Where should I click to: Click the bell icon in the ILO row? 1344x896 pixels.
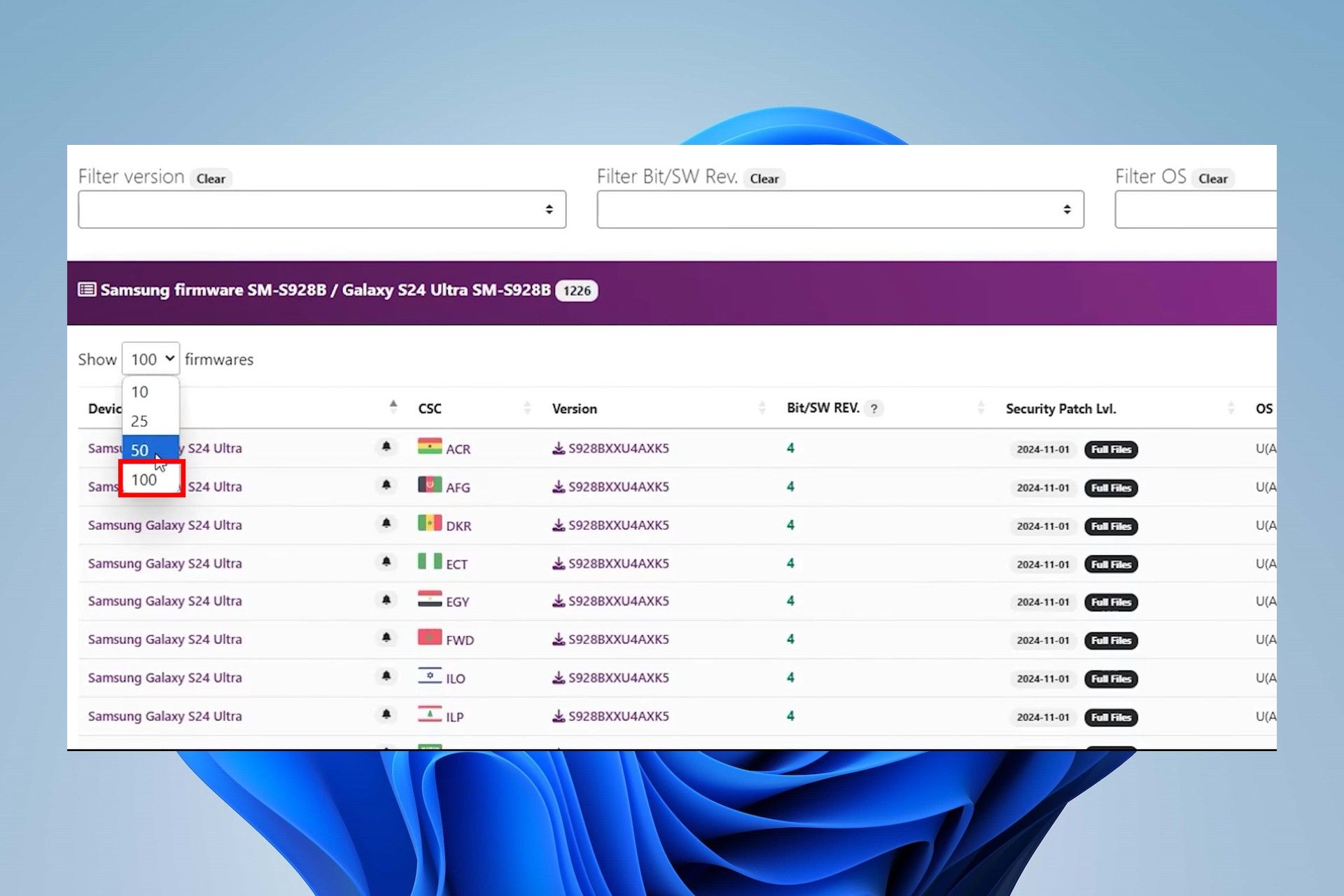(x=386, y=675)
